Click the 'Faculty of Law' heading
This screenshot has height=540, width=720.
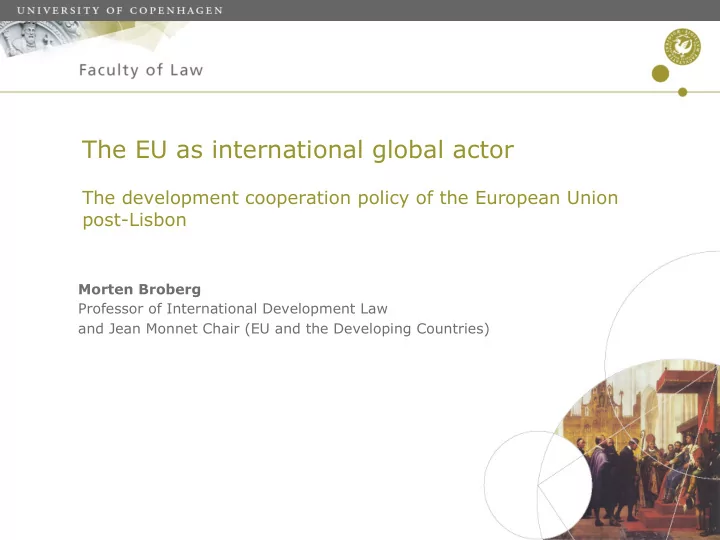click(x=141, y=70)
